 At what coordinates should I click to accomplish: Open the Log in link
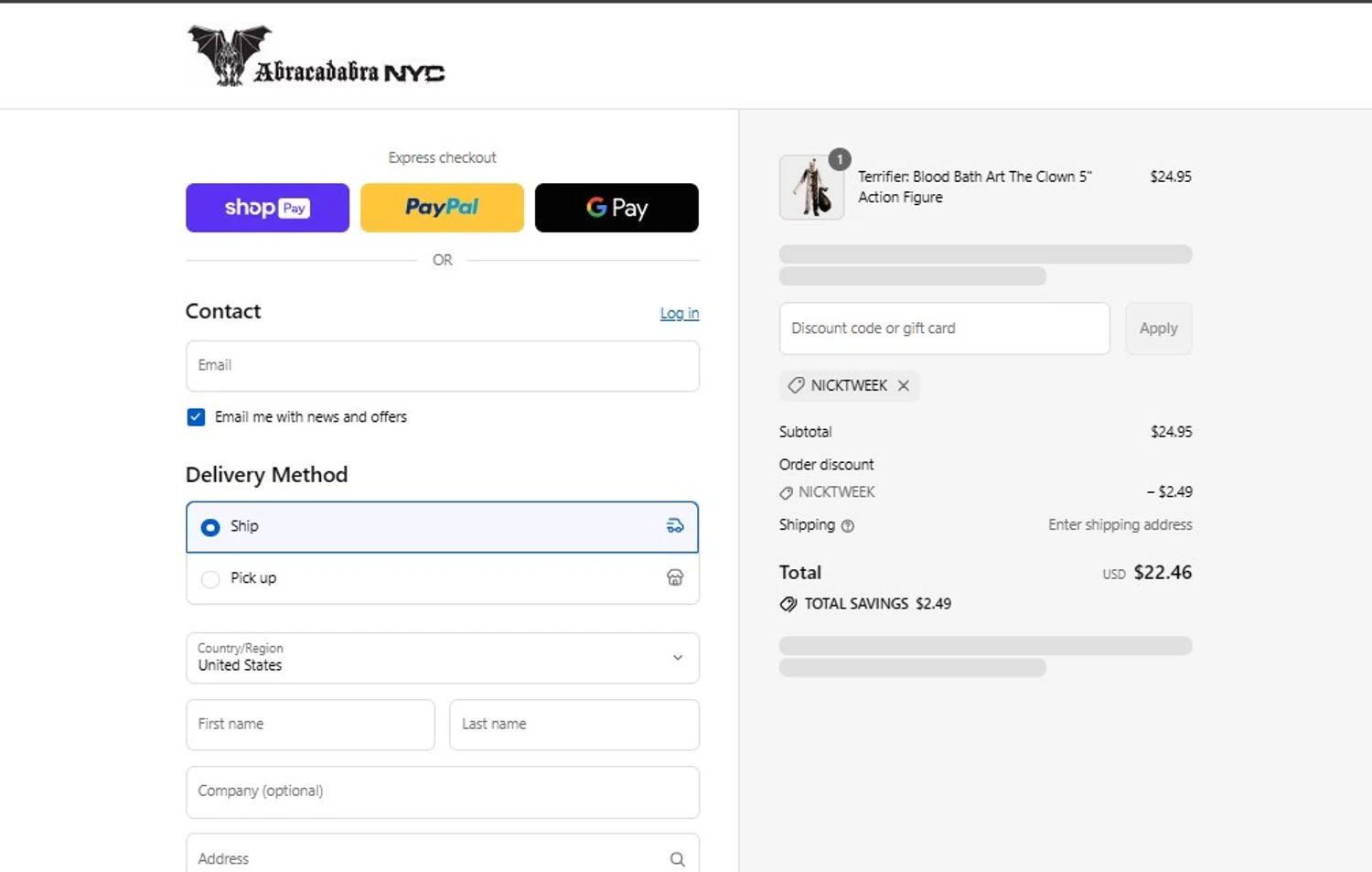coord(680,313)
